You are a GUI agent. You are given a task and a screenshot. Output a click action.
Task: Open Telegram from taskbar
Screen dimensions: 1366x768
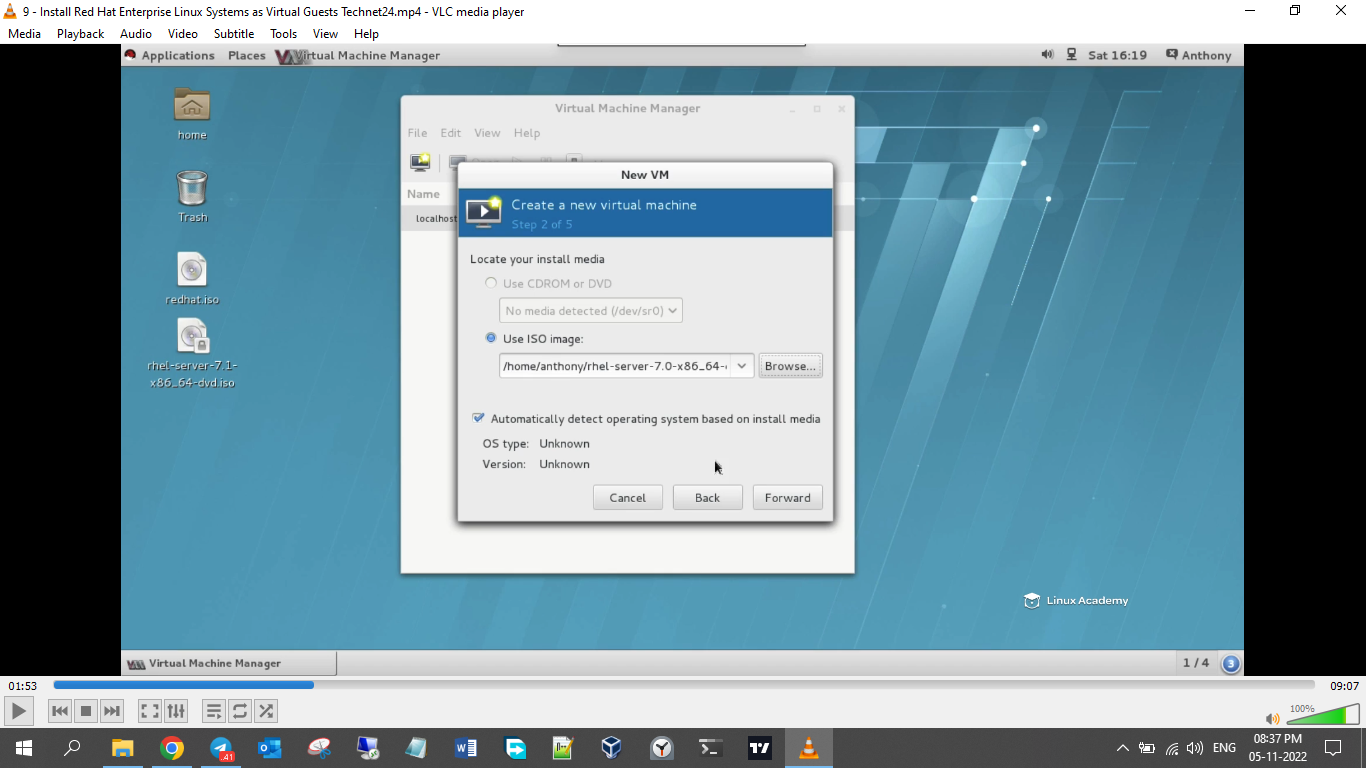pyautogui.click(x=221, y=748)
